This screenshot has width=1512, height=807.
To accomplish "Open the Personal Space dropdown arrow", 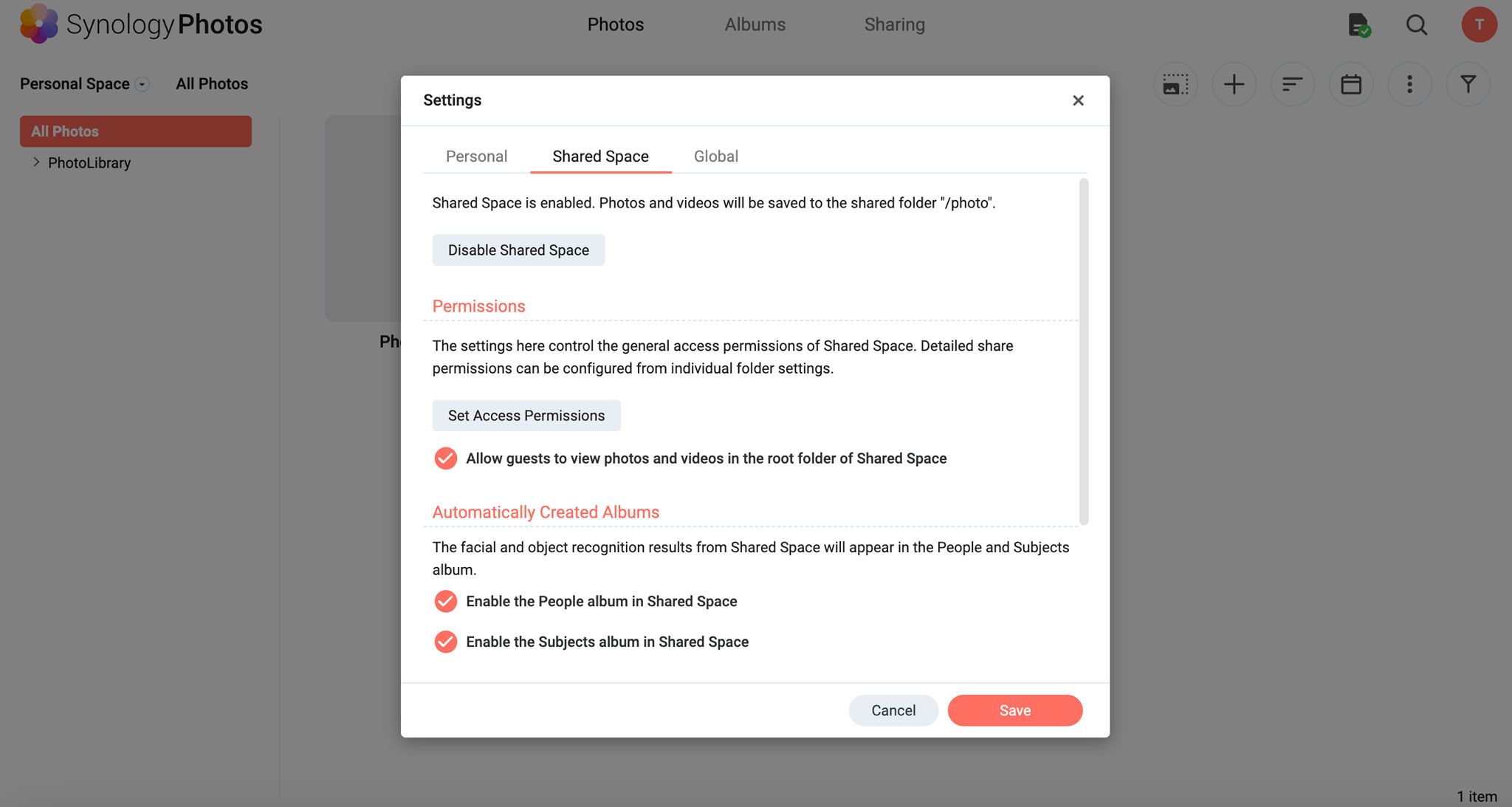I will [142, 84].
